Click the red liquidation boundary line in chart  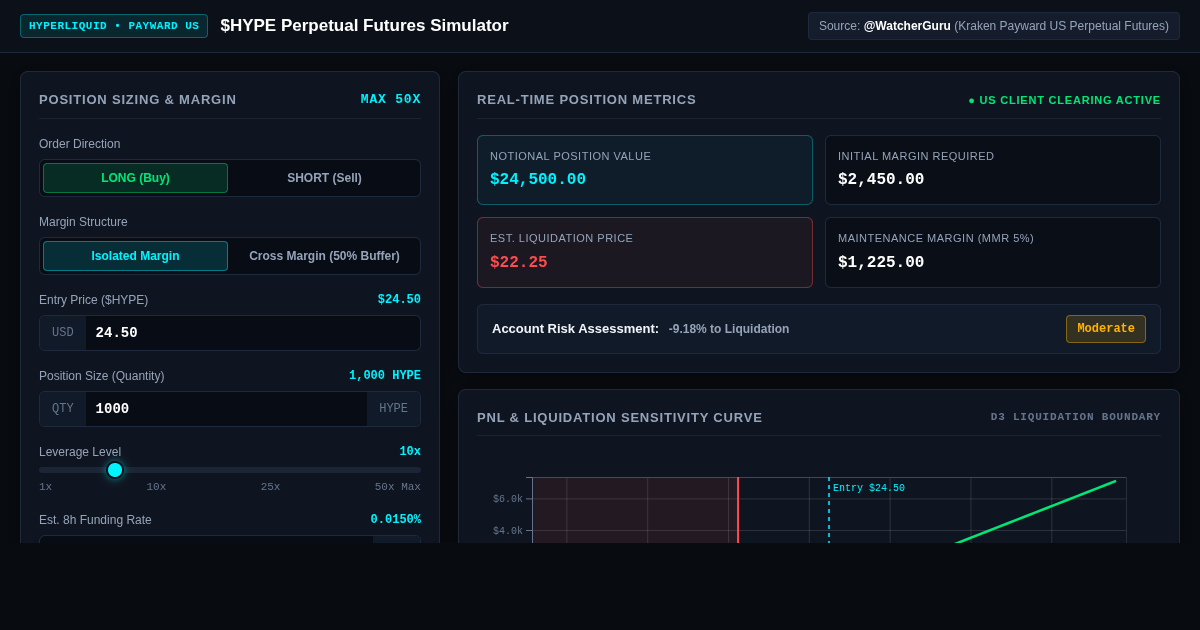click(x=738, y=510)
